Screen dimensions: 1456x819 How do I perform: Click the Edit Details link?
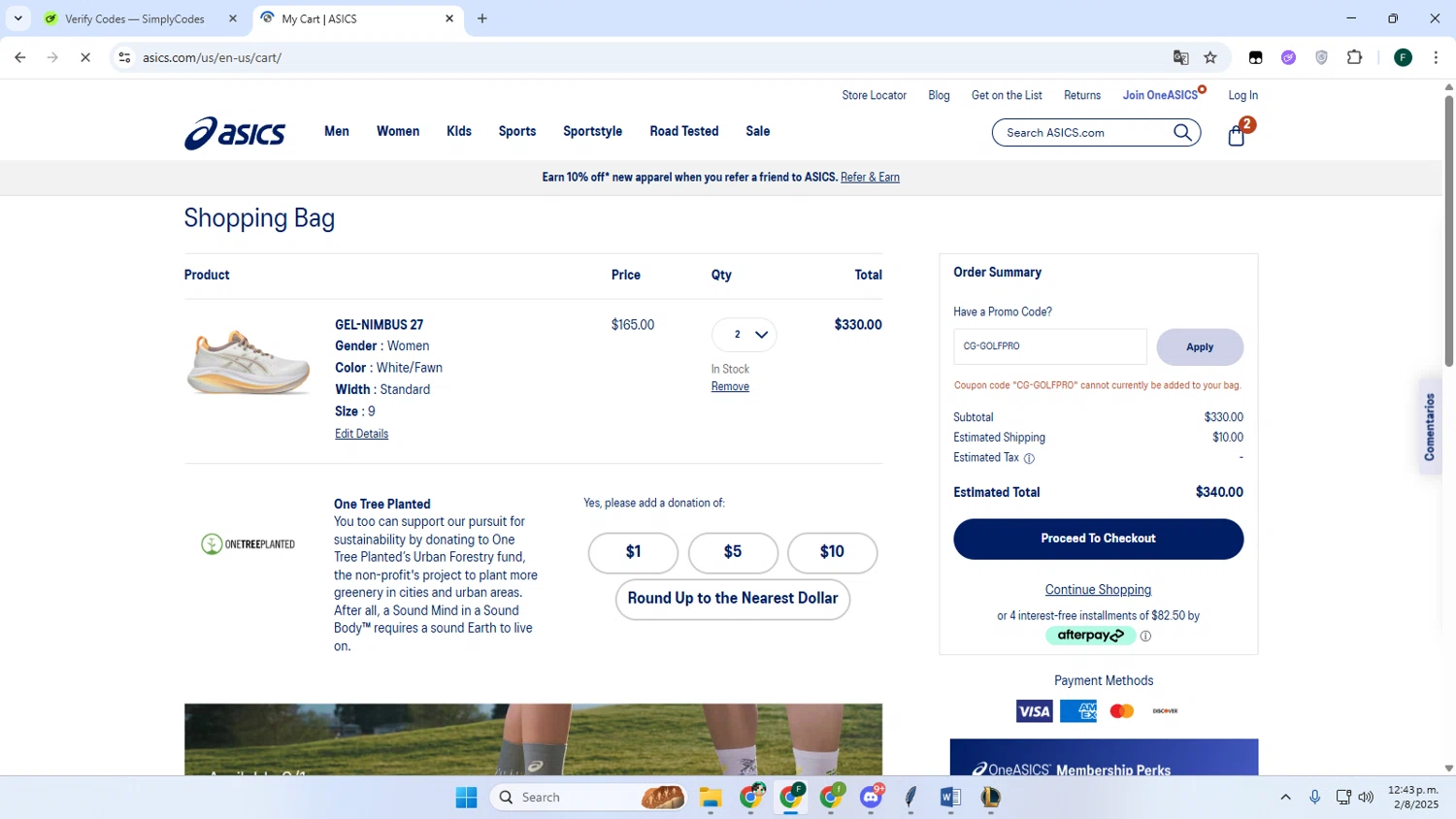[361, 434]
